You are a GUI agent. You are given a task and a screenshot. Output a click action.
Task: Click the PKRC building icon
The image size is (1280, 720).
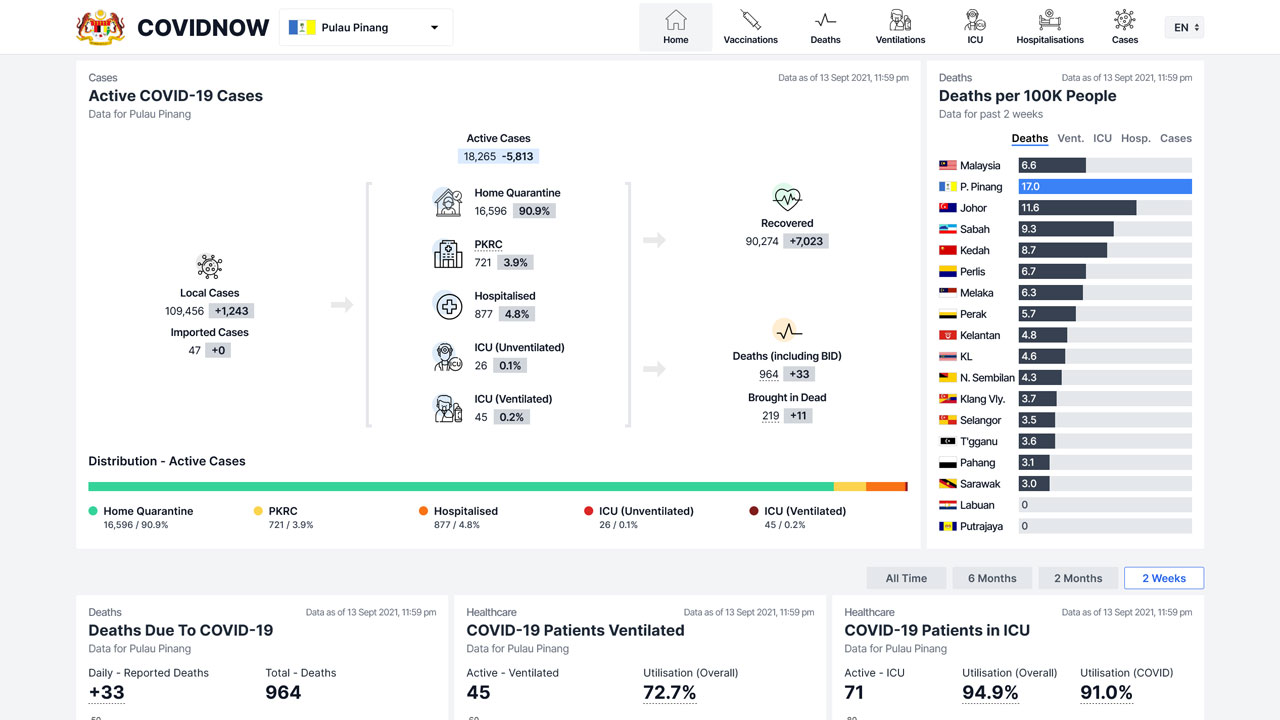coord(448,254)
